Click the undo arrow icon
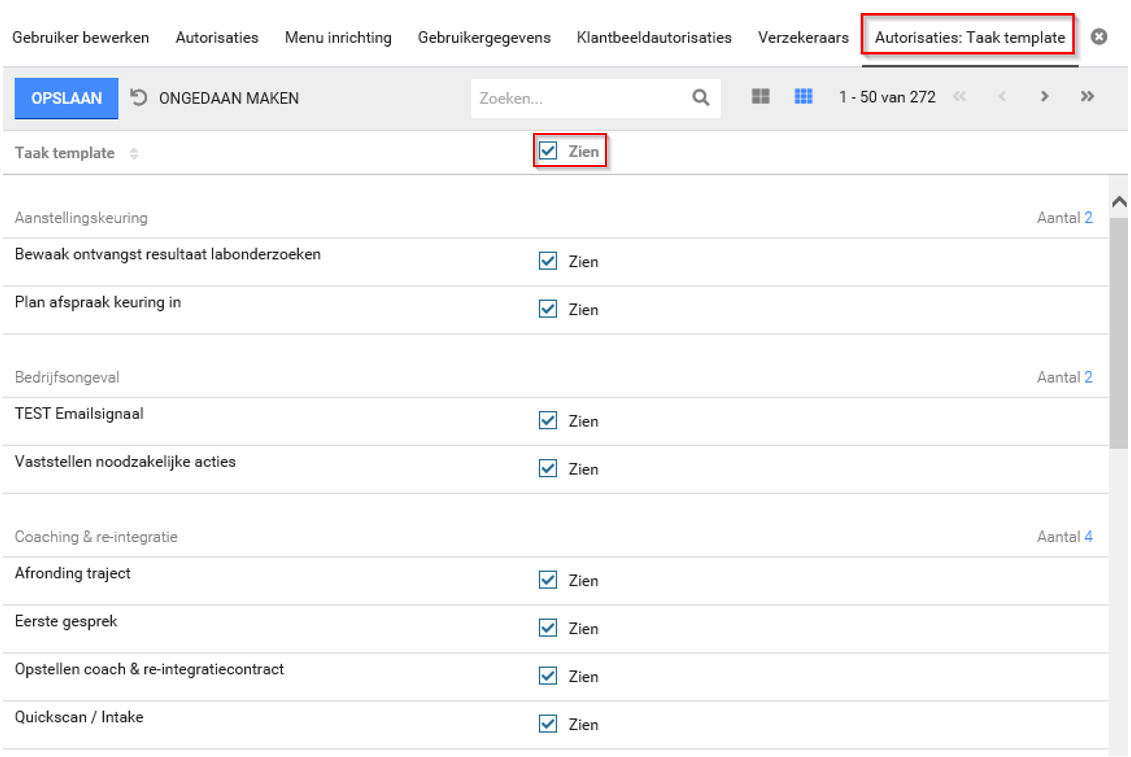Image resolution: width=1131 pixels, height=757 pixels. pos(140,98)
